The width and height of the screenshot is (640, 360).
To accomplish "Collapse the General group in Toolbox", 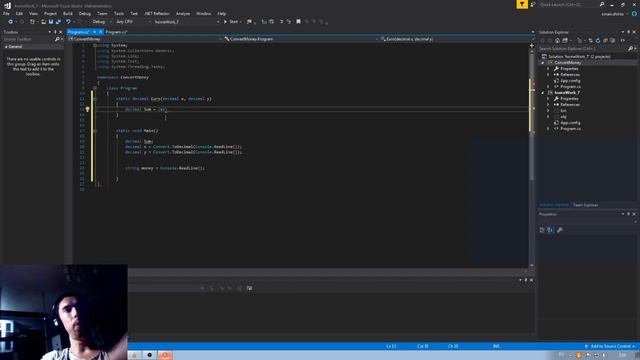I will pos(6,47).
